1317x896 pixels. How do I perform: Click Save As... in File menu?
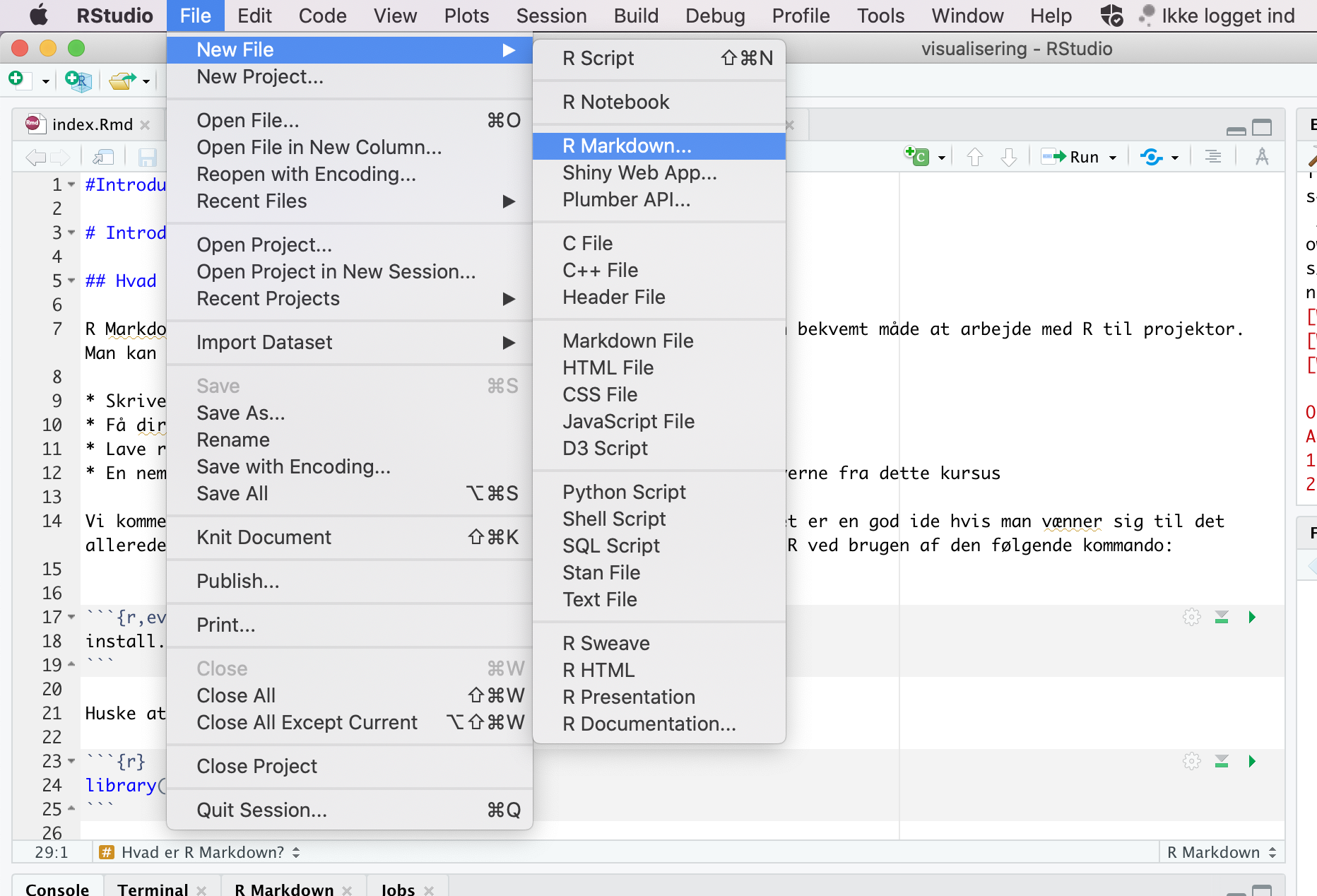pos(349,413)
